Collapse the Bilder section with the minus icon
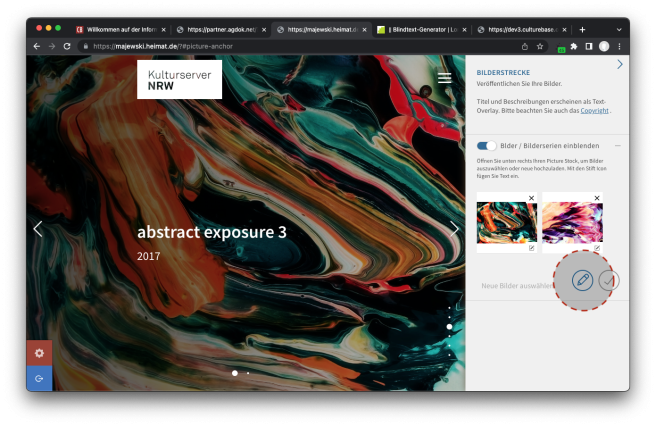Viewport: 656px width, 426px height. tap(617, 146)
